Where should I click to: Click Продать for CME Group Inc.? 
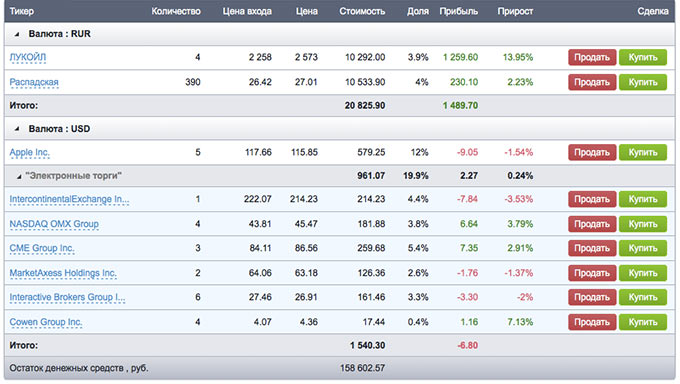[592, 248]
